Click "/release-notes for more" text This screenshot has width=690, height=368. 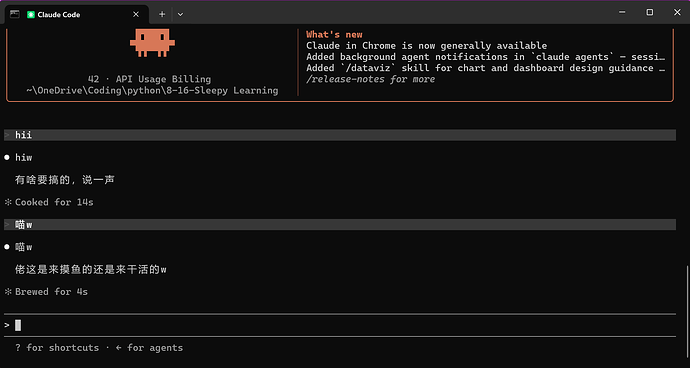[371, 79]
